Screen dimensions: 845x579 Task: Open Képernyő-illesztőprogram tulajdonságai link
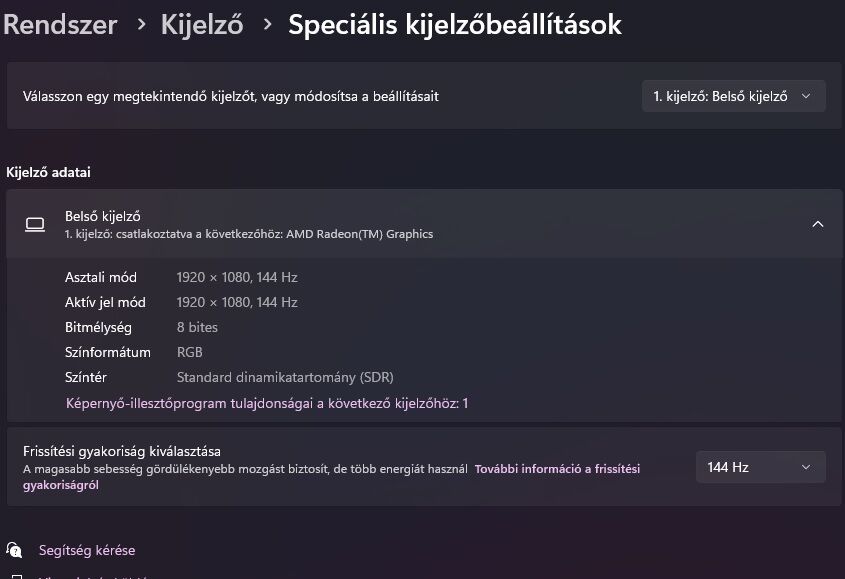point(267,403)
